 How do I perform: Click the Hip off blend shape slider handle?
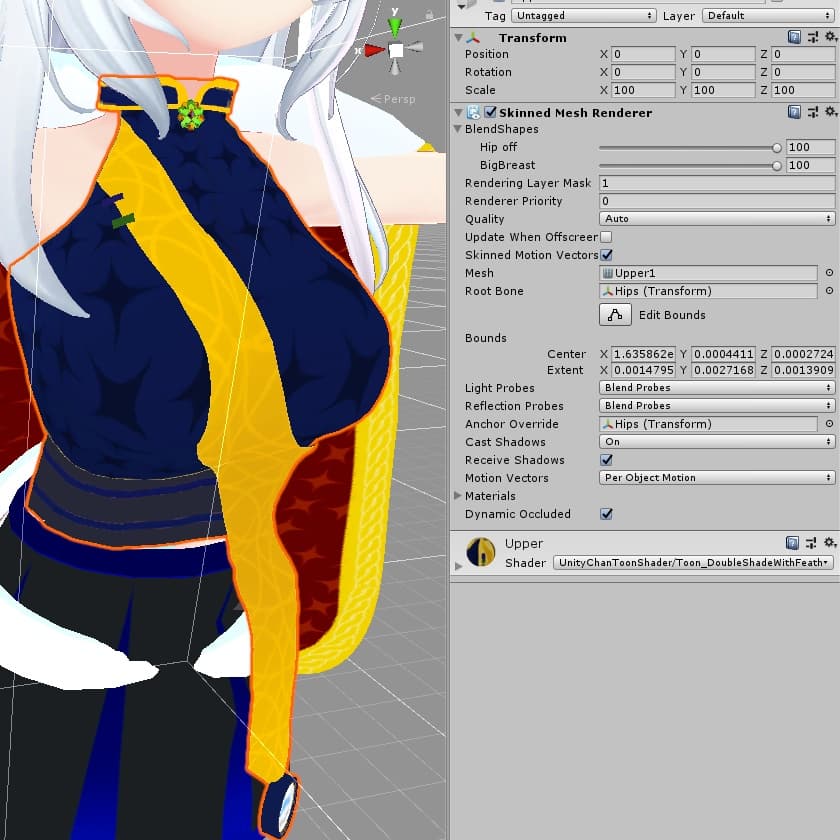pos(777,147)
